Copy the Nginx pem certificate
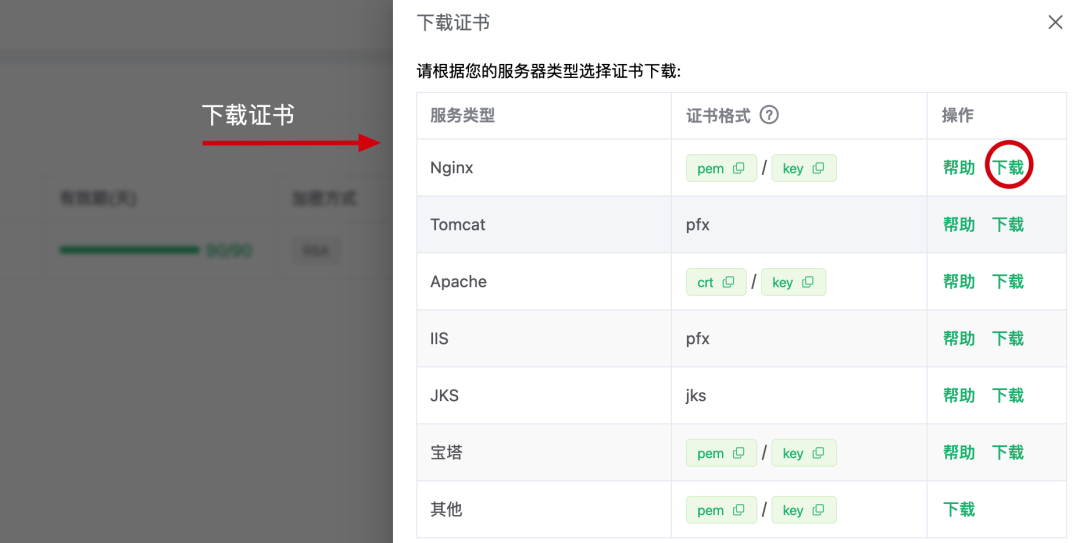The width and height of the screenshot is (1080, 543). coord(721,168)
